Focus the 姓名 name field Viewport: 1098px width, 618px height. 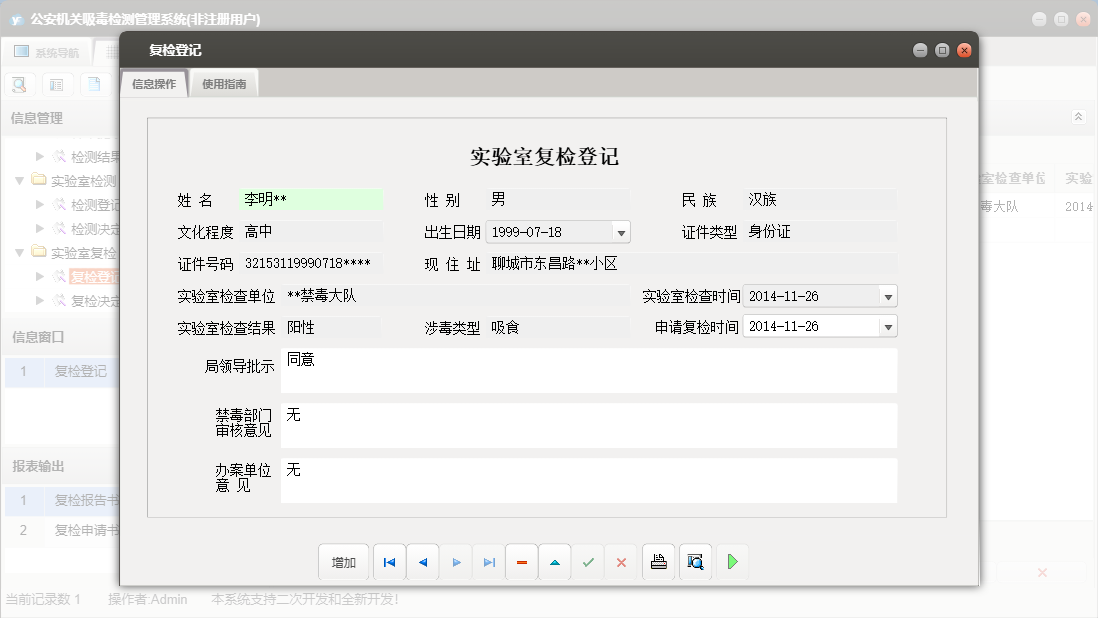311,200
